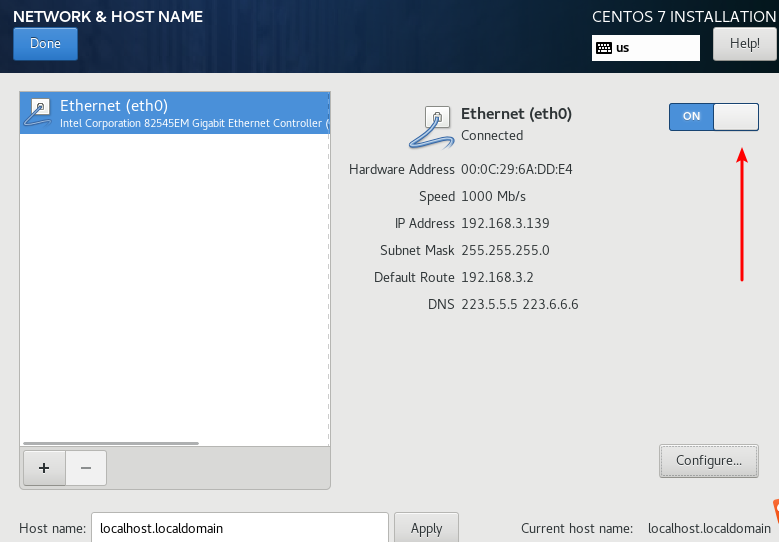Click the blue Done button
The image size is (779, 542).
click(45, 44)
